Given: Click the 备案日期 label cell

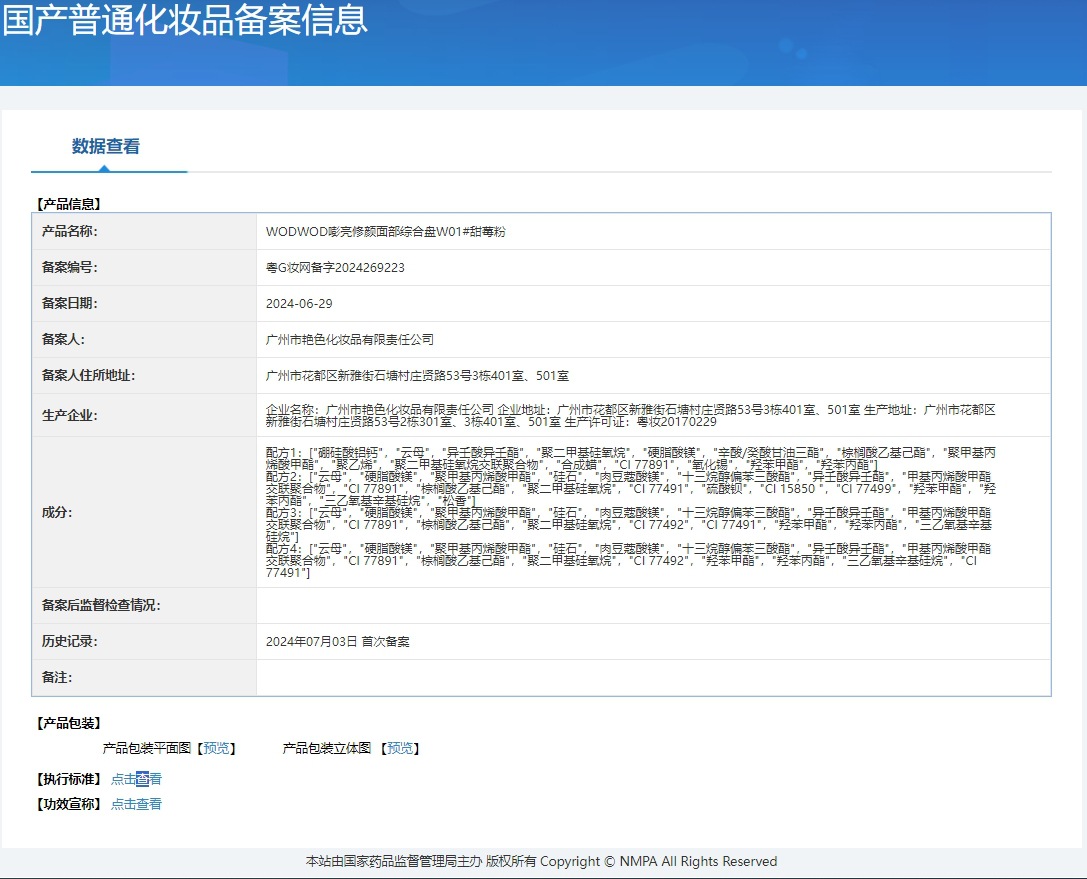Looking at the screenshot, I should coord(144,304).
